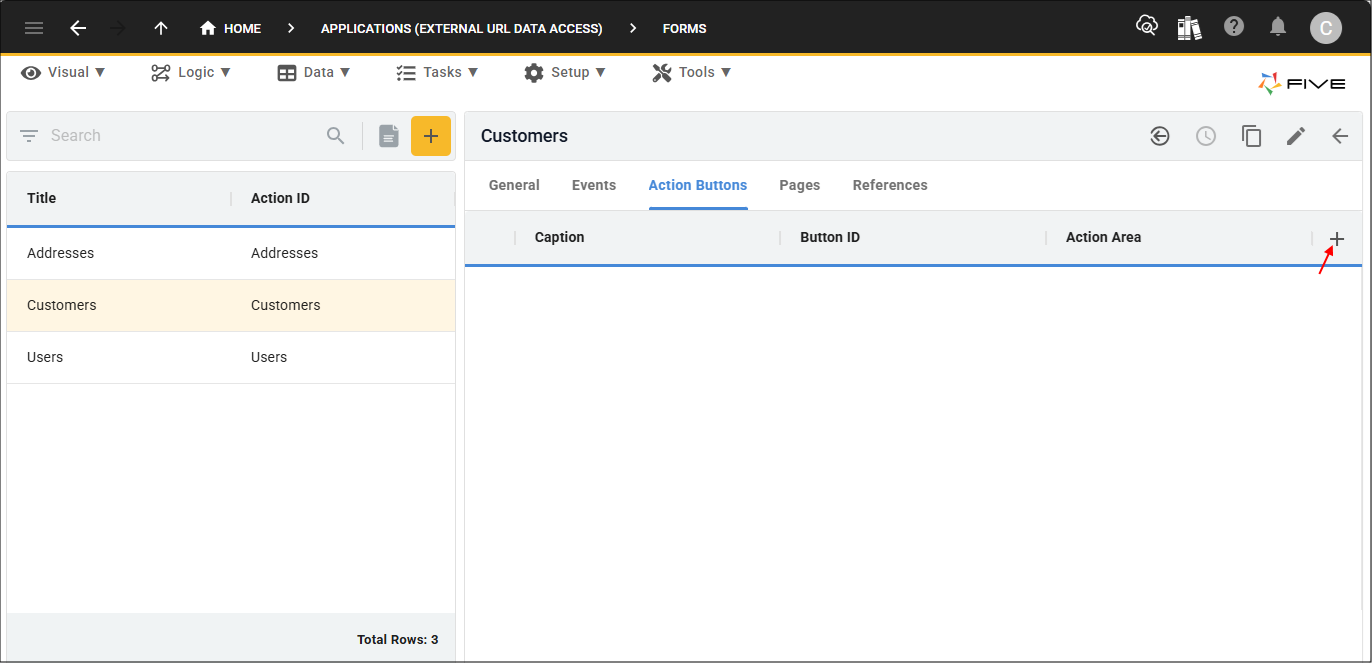1372x663 pixels.
Task: Expand the Visual menu
Action: pos(64,72)
